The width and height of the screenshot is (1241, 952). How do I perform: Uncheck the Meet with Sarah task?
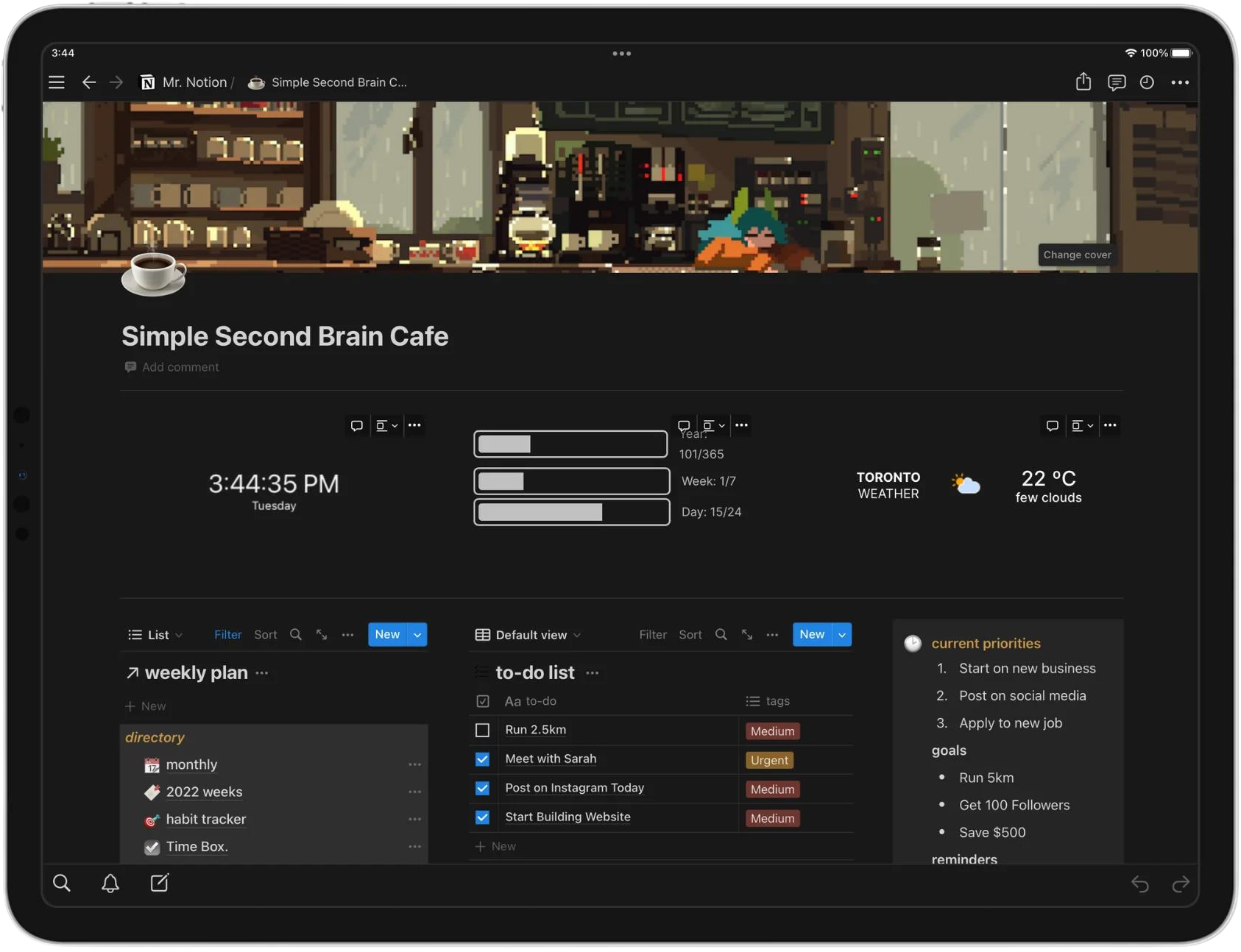(483, 759)
